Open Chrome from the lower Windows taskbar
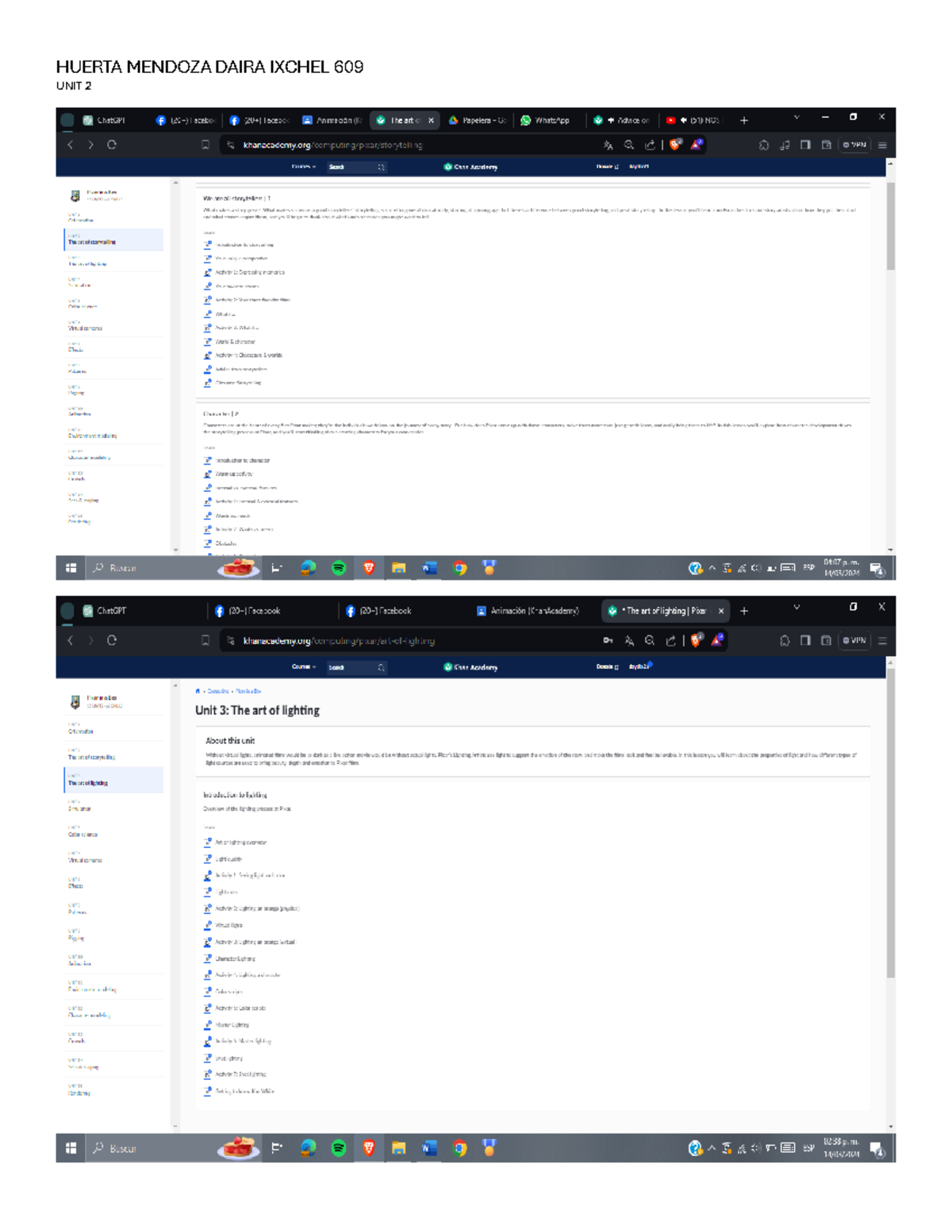The width and height of the screenshot is (952, 1232). pyautogui.click(x=459, y=1148)
